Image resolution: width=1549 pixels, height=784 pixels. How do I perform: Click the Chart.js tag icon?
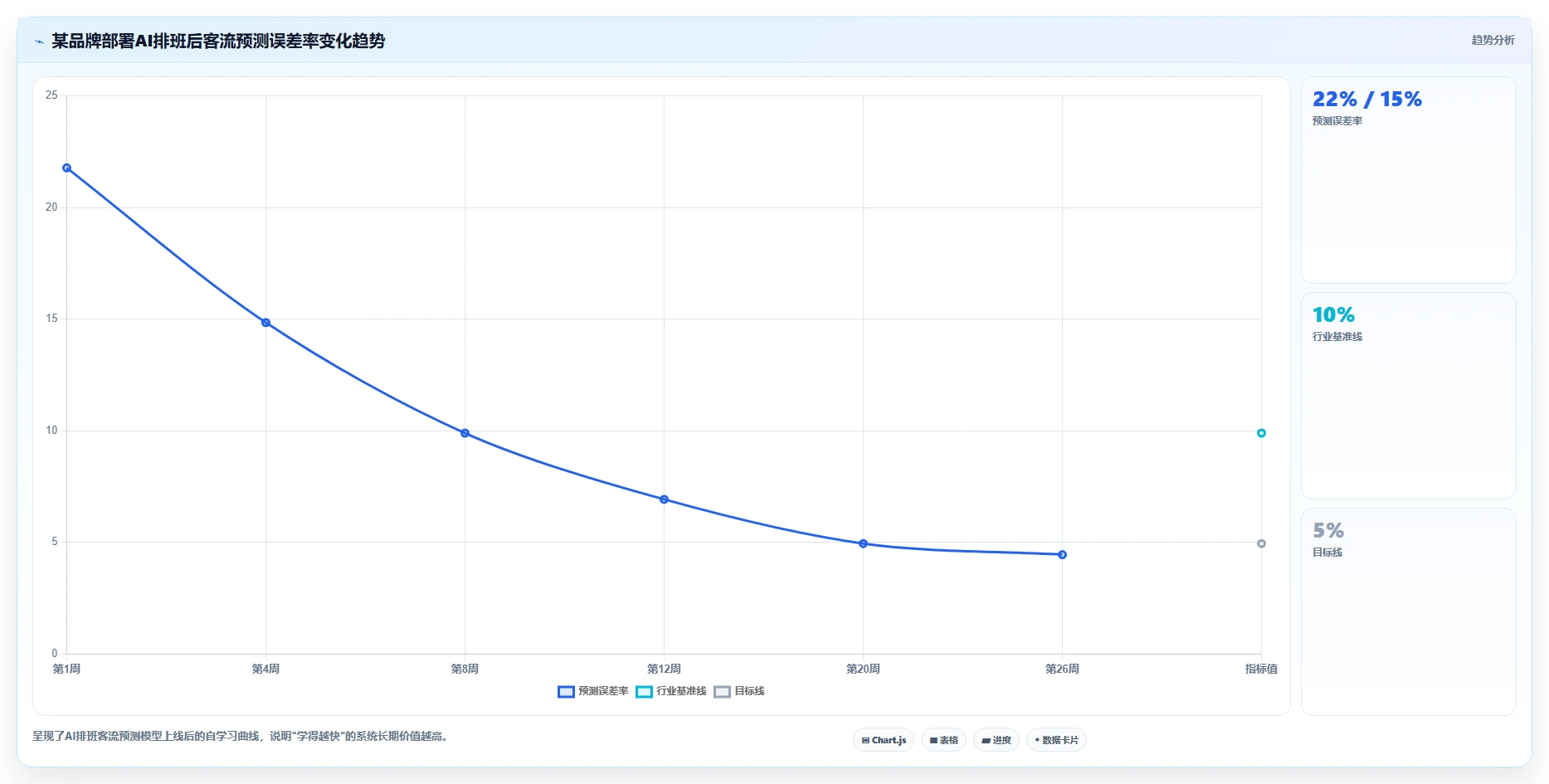pyautogui.click(x=865, y=740)
